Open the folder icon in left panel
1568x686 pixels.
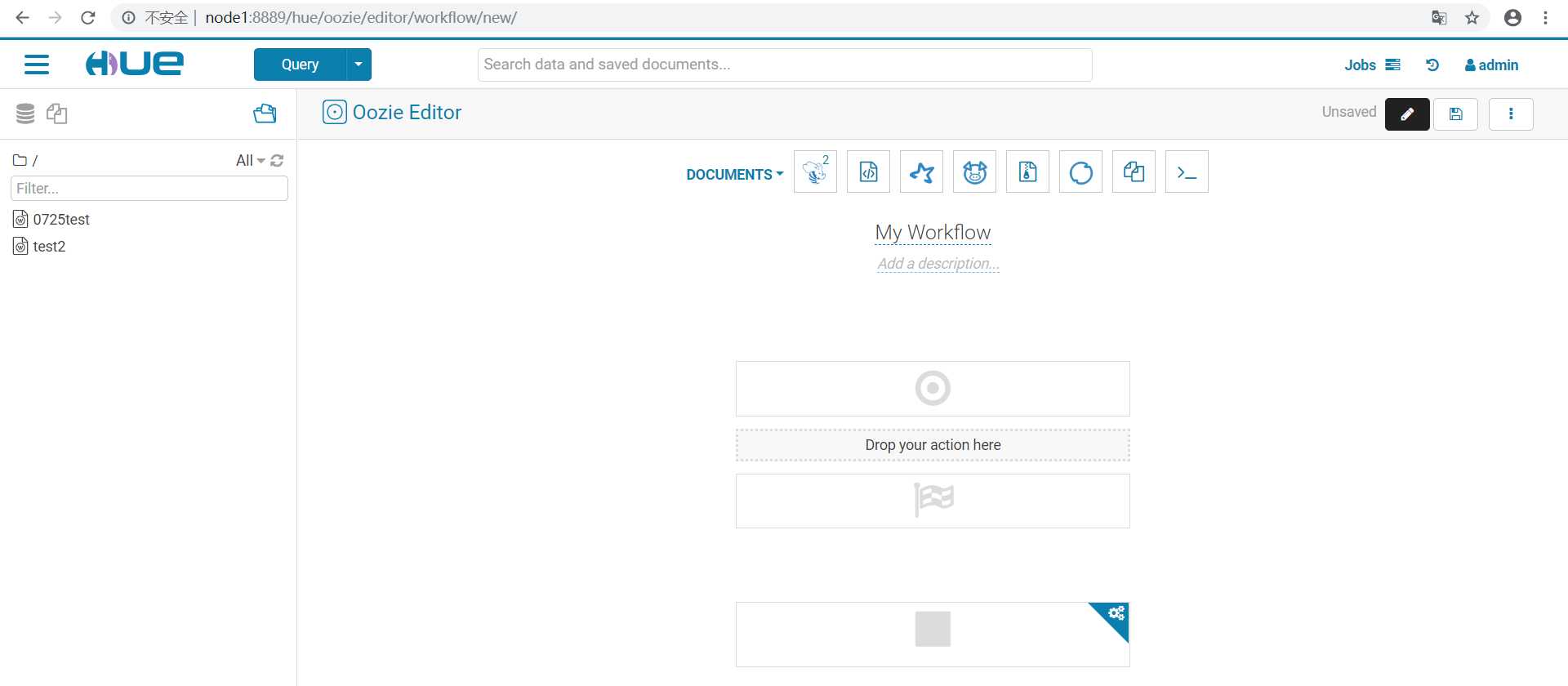[265, 114]
